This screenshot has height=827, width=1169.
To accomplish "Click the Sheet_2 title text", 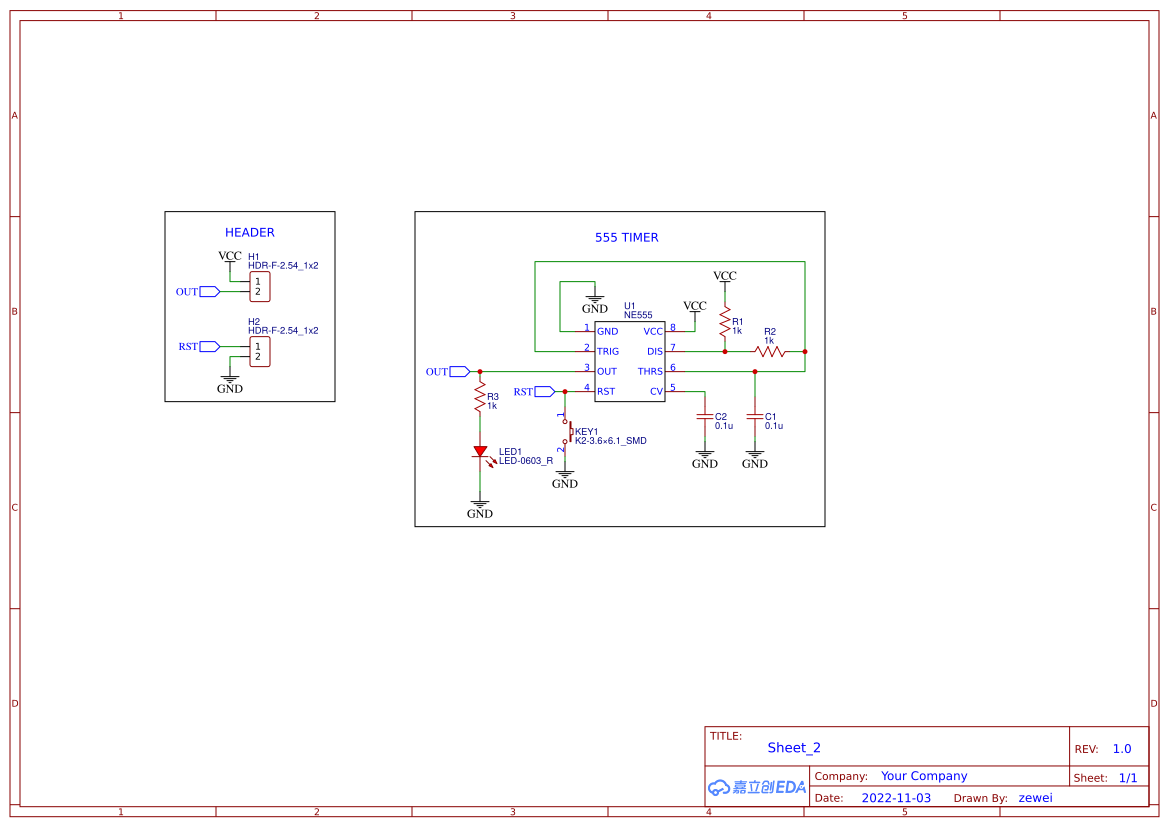I will coord(794,747).
